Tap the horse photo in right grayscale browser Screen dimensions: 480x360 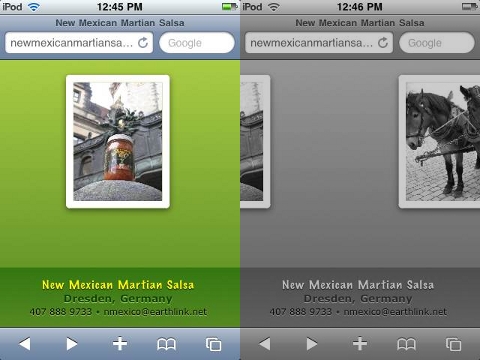439,142
